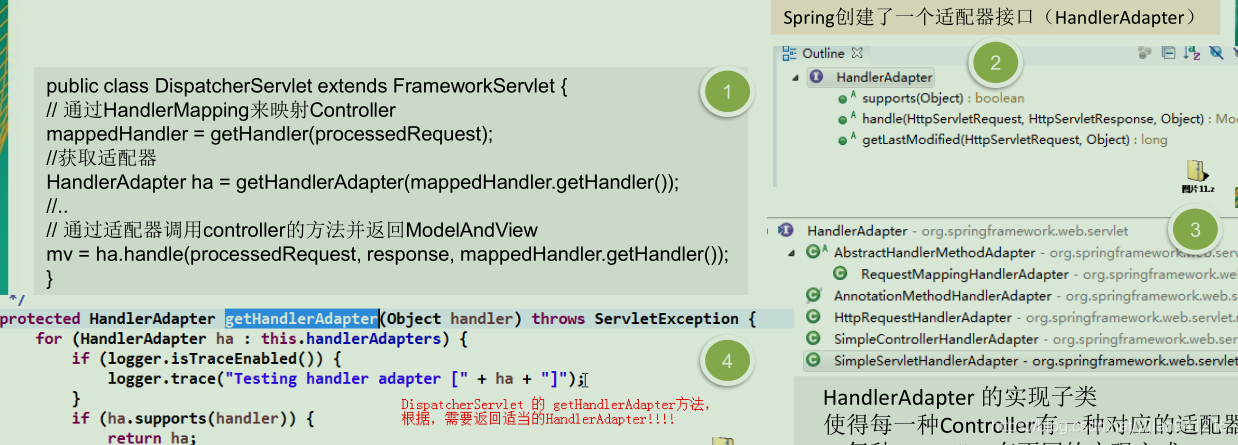Click red note 'DispatcherServlet 的 getHandlerAdapter方法'
Viewport: 1238px width, 445px height.
pos(555,405)
